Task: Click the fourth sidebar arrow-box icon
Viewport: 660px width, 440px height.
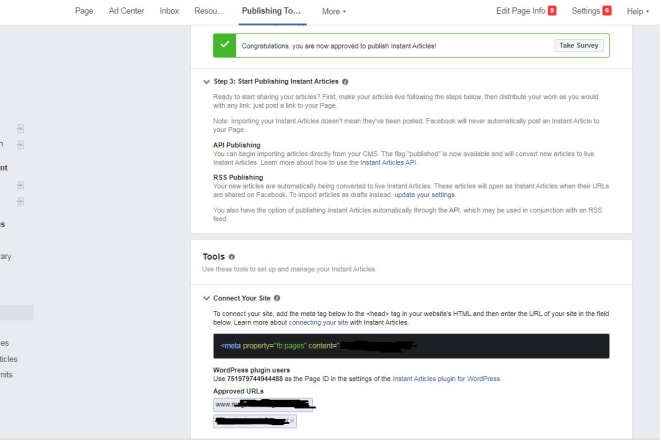Action: [20, 201]
